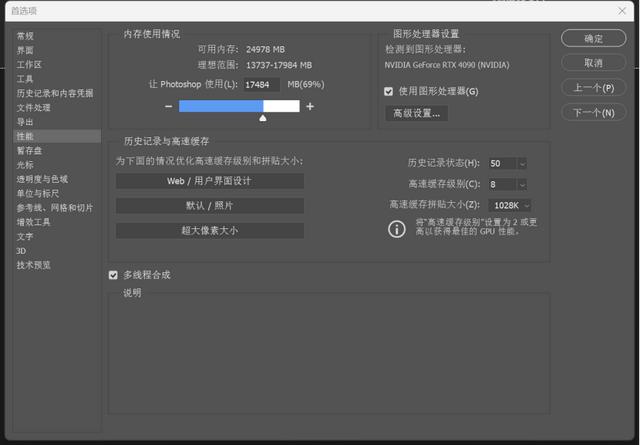Open 参考线、网格和切片 preferences
This screenshot has height=445, width=640.
[x=55, y=208]
